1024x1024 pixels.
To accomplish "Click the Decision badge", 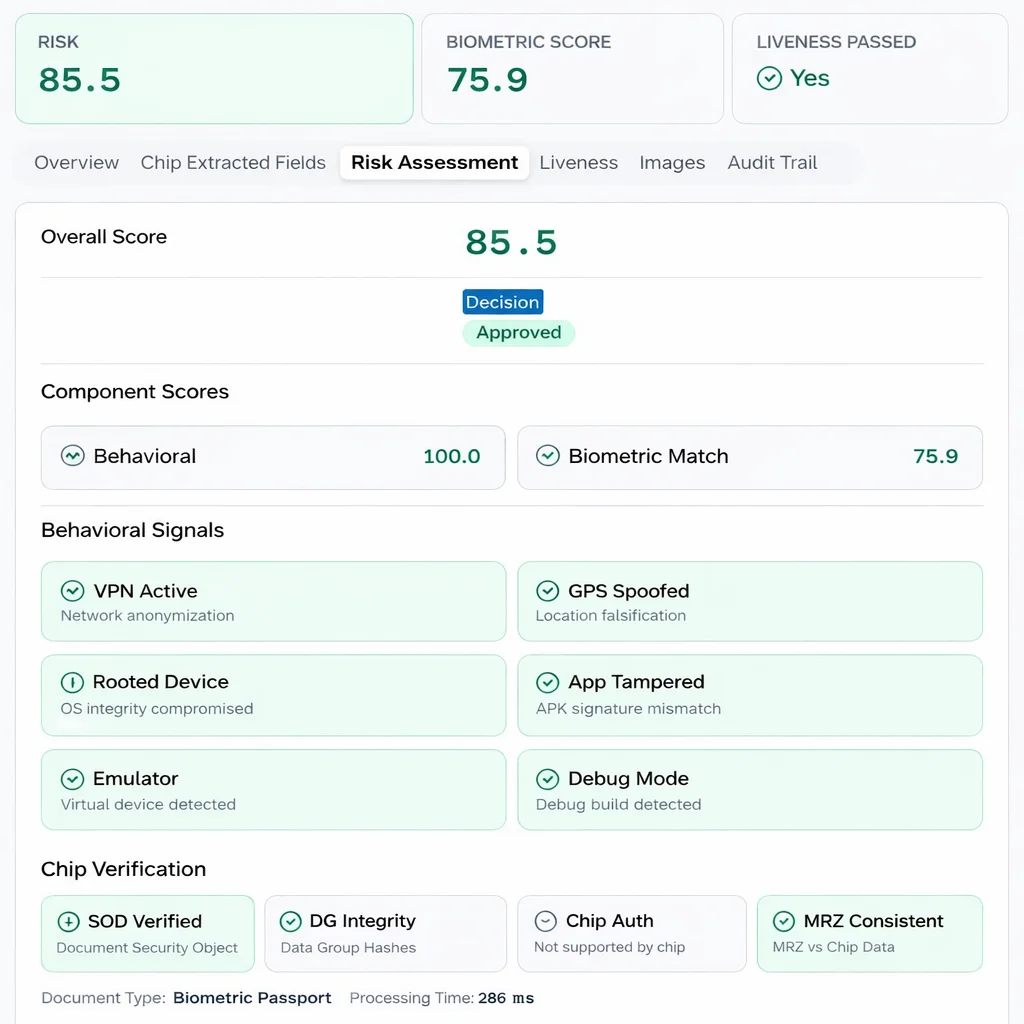I will pos(503,301).
